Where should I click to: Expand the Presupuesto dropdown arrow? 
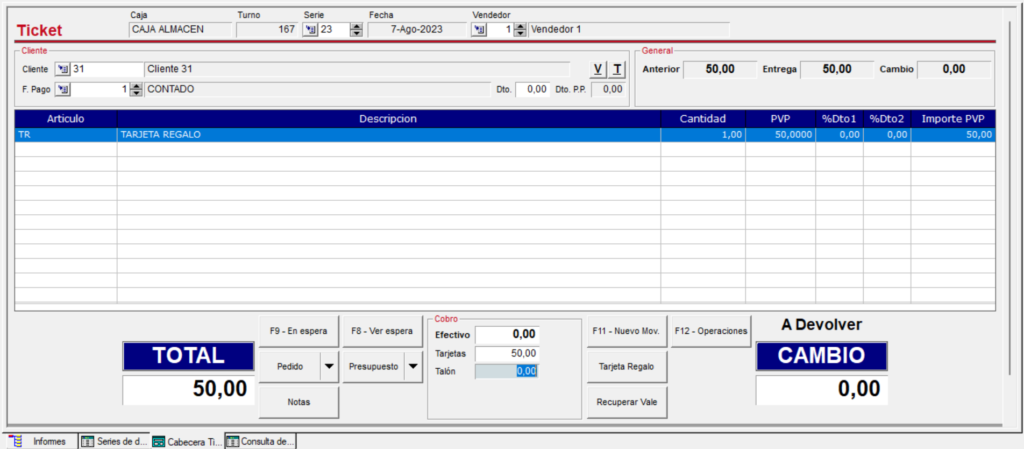(x=413, y=367)
